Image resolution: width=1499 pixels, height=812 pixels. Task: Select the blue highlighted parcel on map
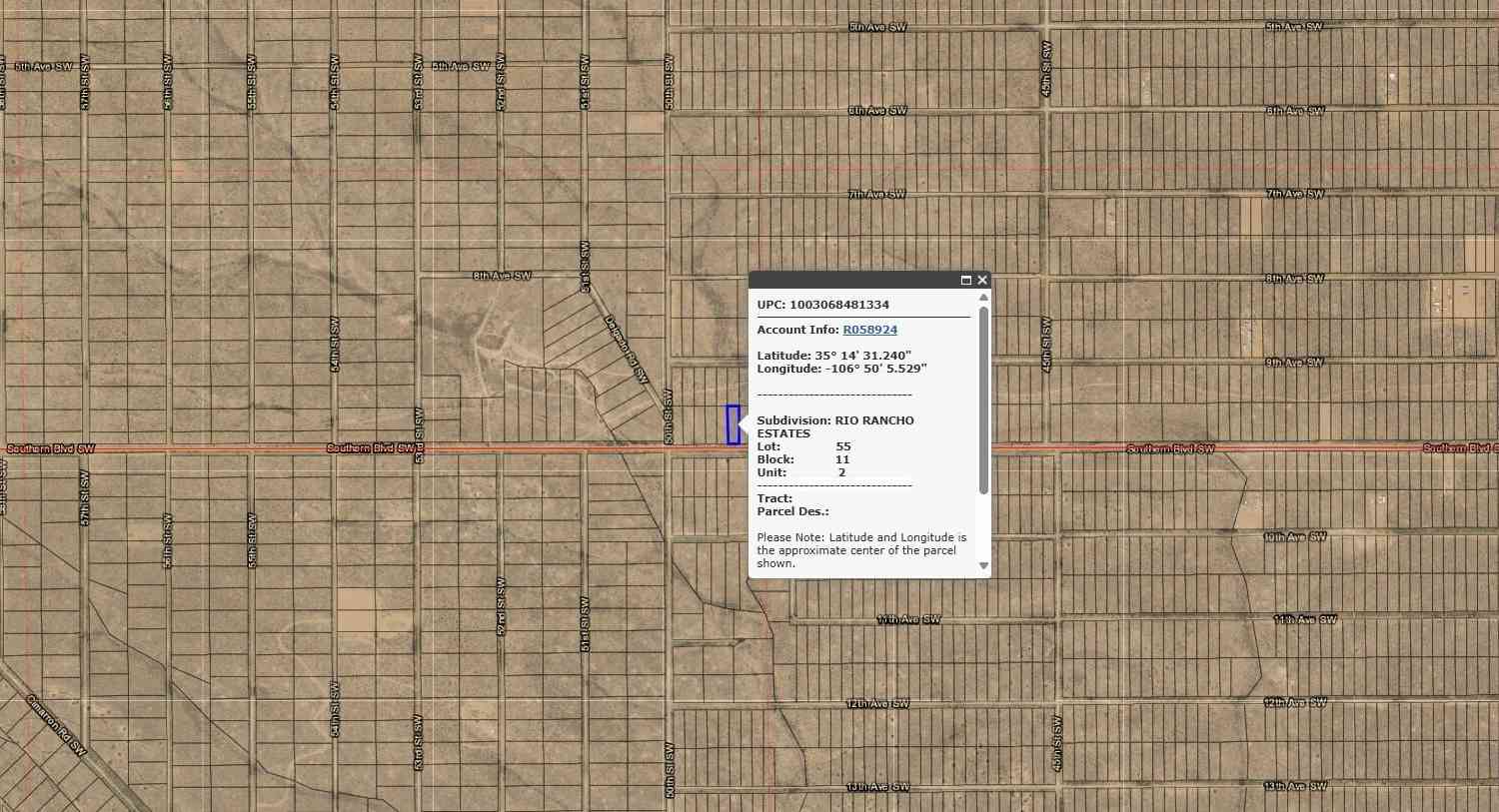[734, 424]
